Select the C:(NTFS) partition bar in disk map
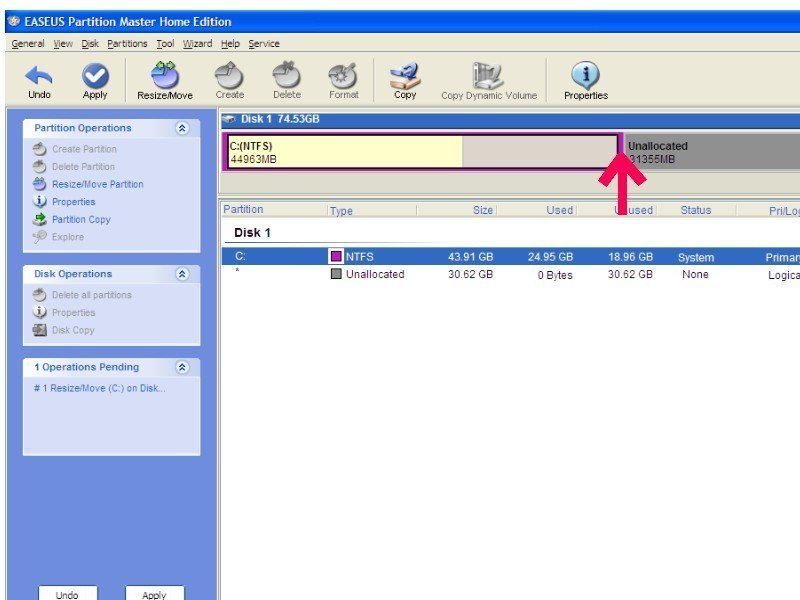The image size is (800, 600). tap(422, 151)
